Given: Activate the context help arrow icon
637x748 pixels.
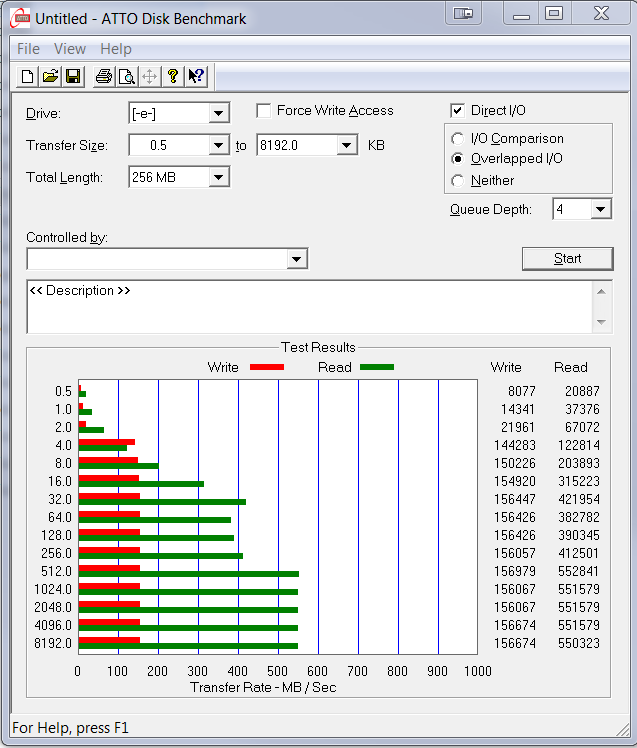Looking at the screenshot, I should tap(196, 77).
